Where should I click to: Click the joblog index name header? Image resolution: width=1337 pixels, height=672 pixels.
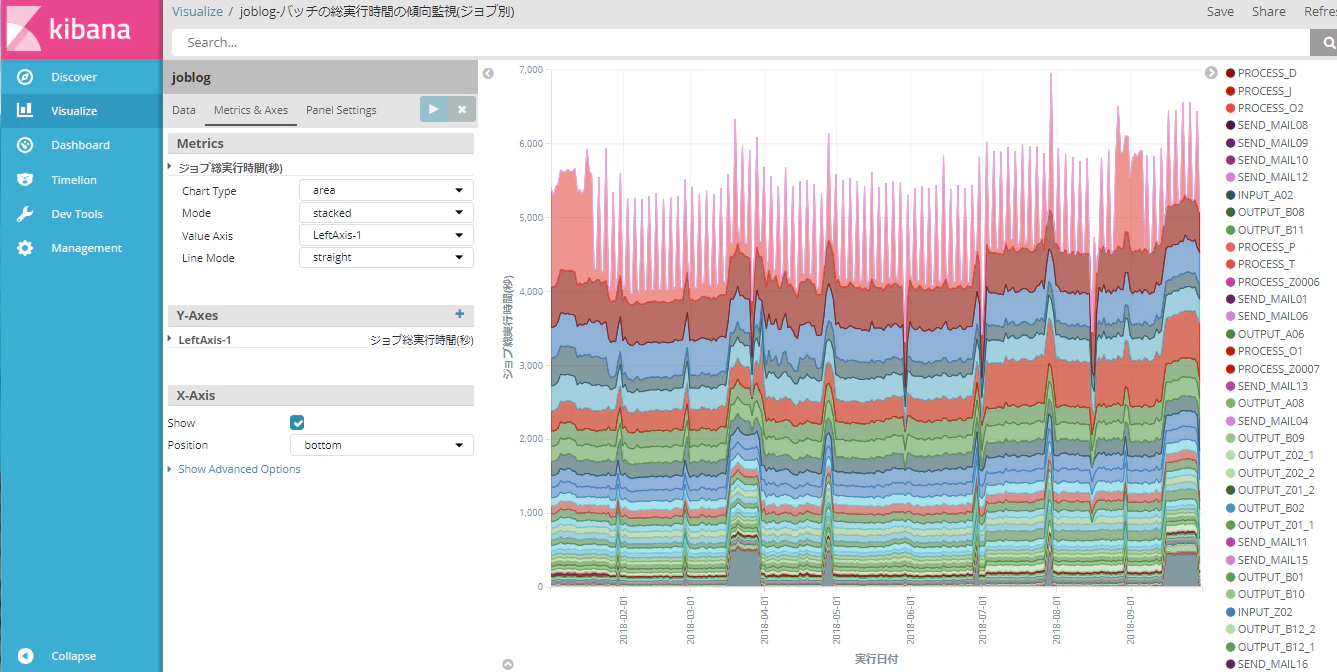191,77
